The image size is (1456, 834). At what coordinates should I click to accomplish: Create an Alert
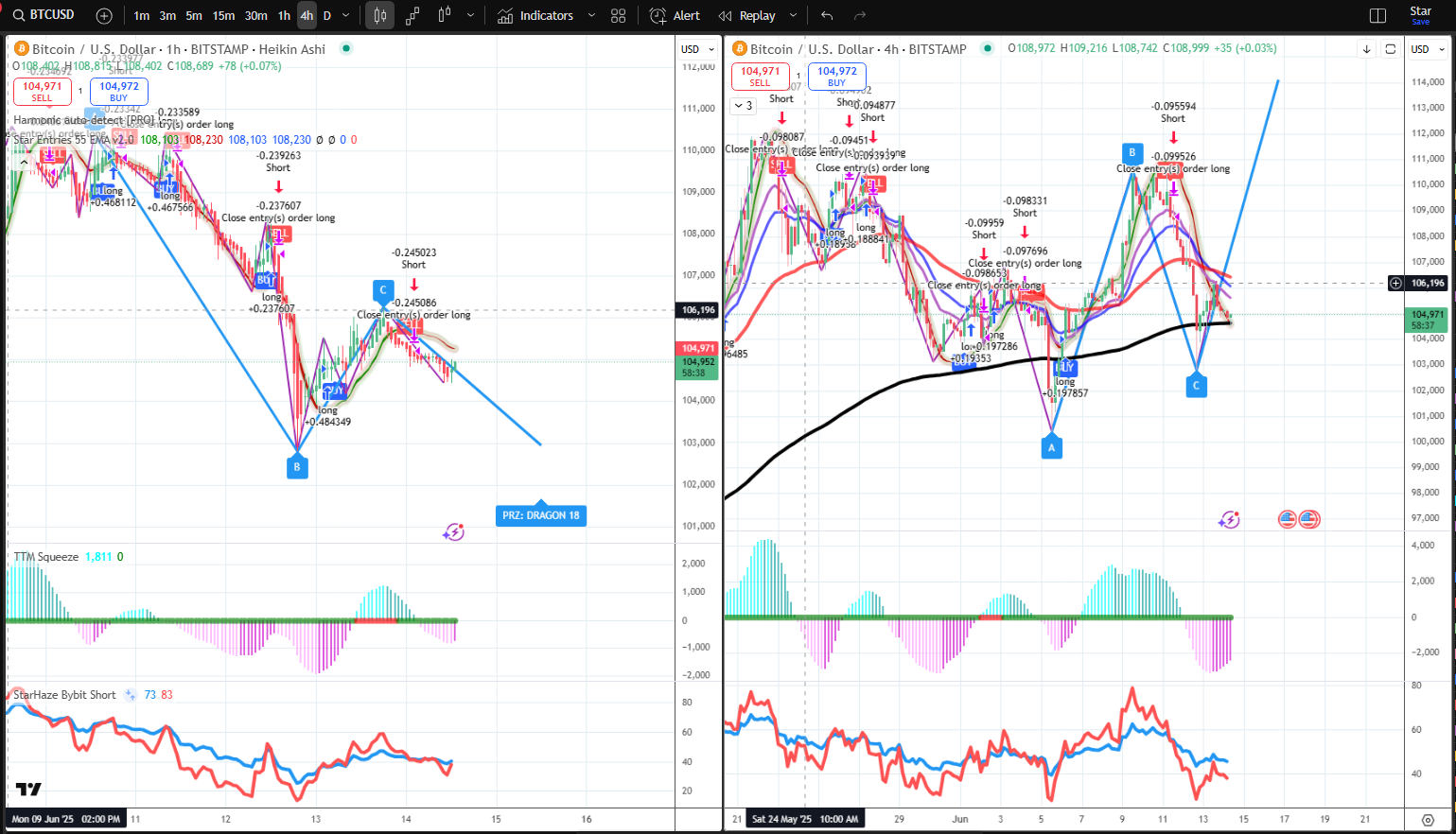pyautogui.click(x=675, y=16)
